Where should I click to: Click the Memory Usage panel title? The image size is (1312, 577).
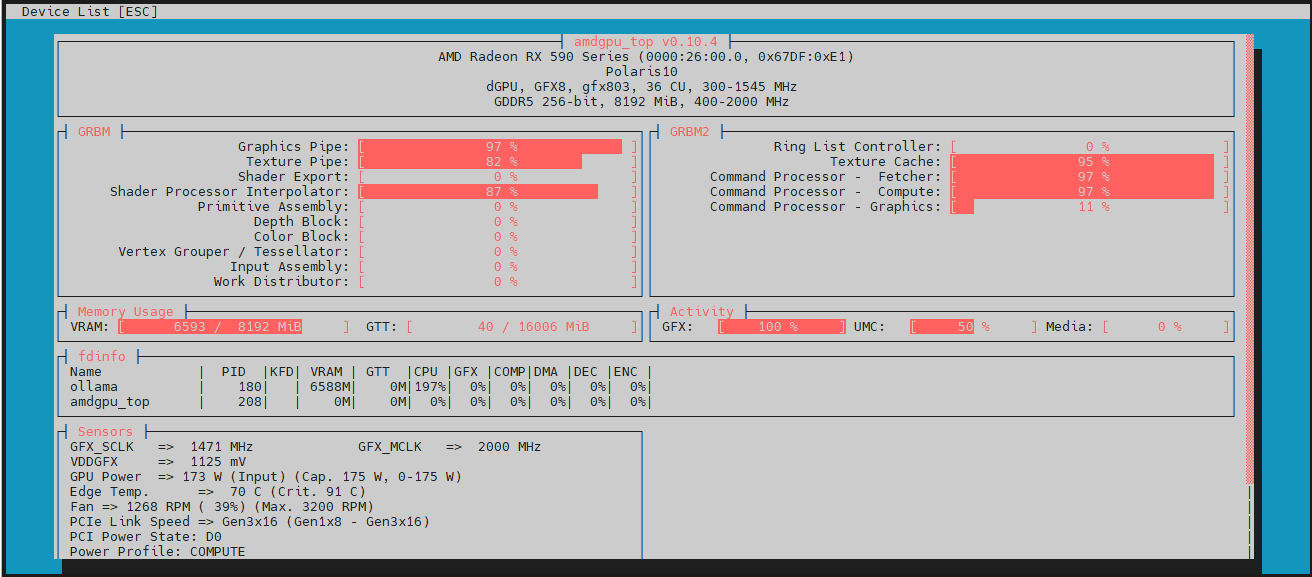[x=125, y=311]
